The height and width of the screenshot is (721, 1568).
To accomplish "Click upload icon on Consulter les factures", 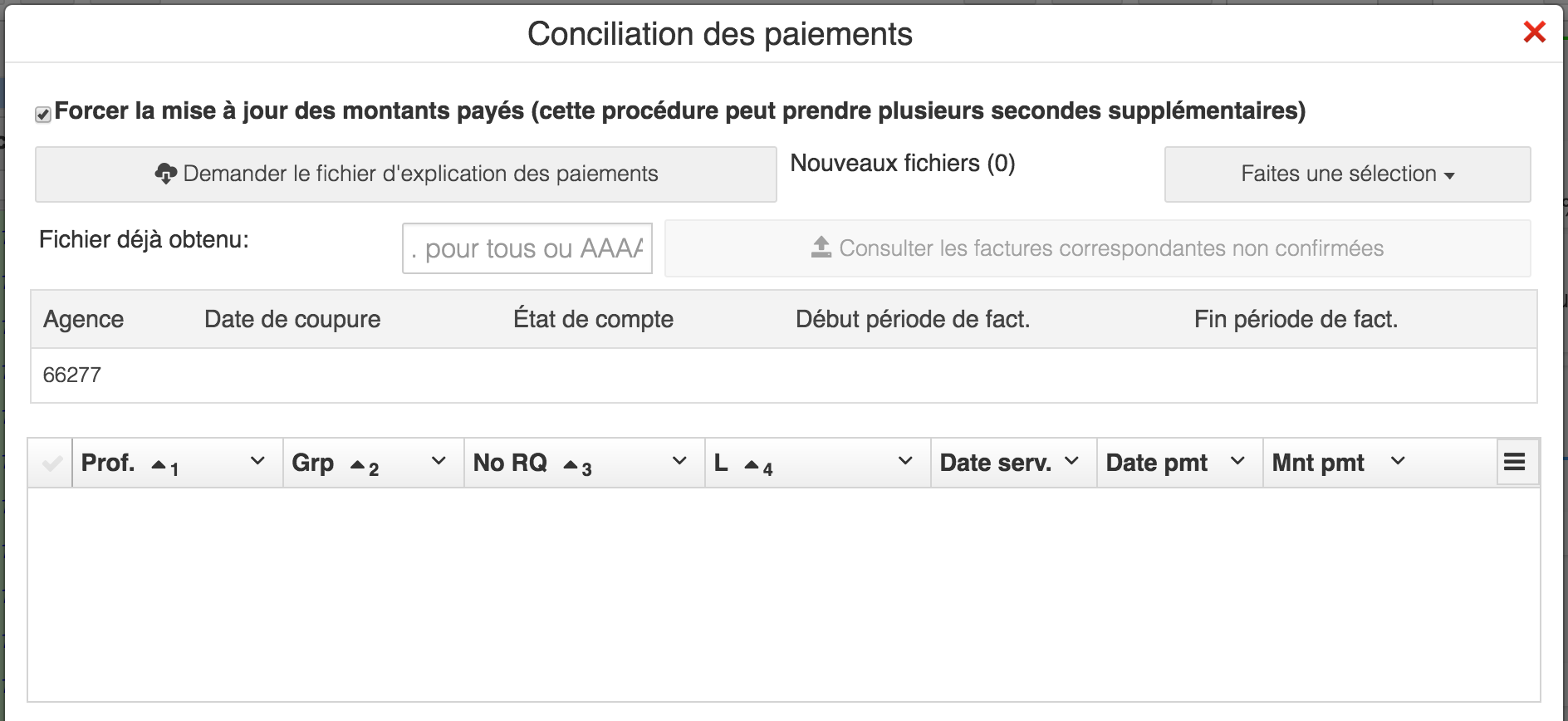I will point(821,248).
